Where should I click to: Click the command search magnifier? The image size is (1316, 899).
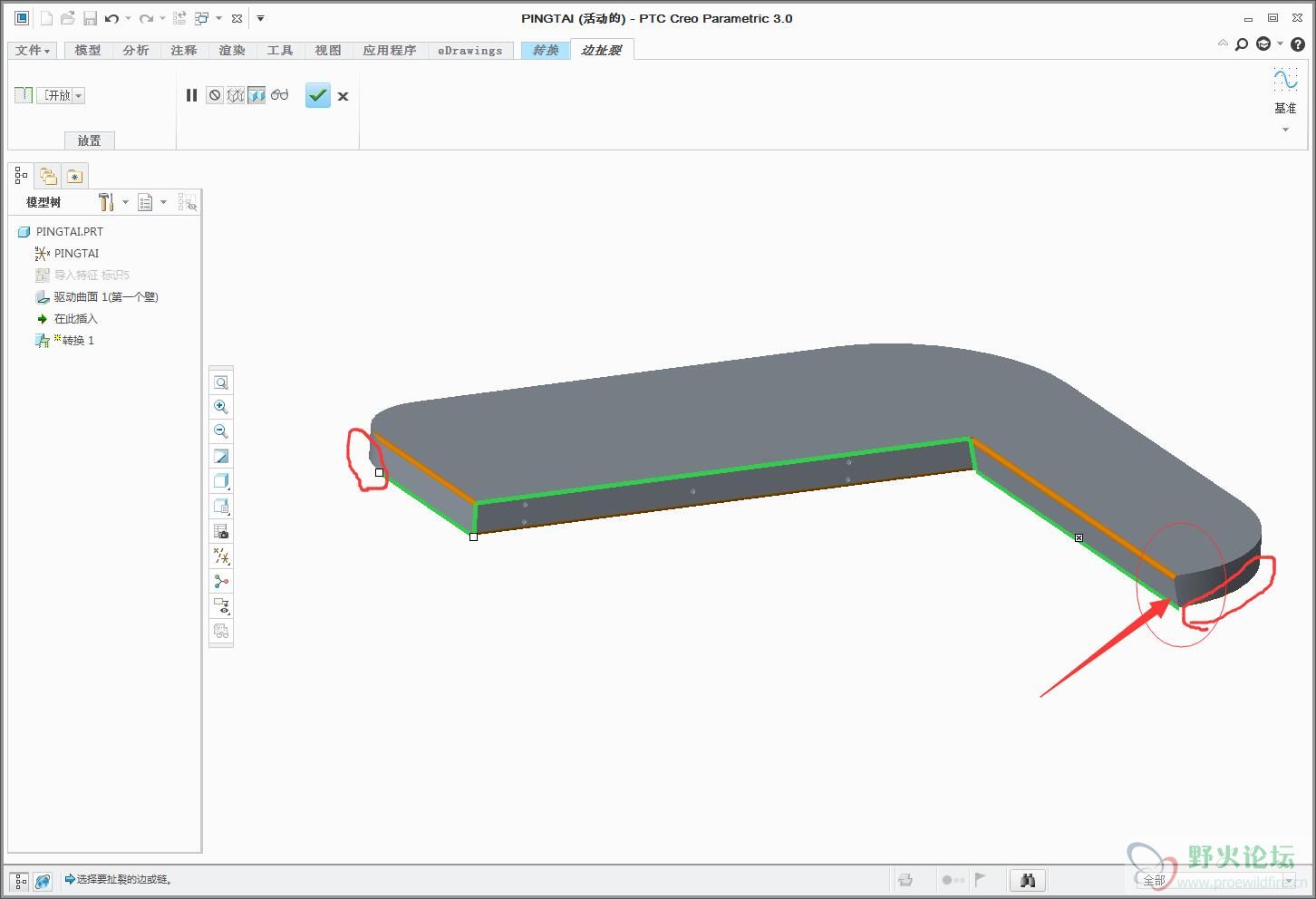click(x=1242, y=43)
